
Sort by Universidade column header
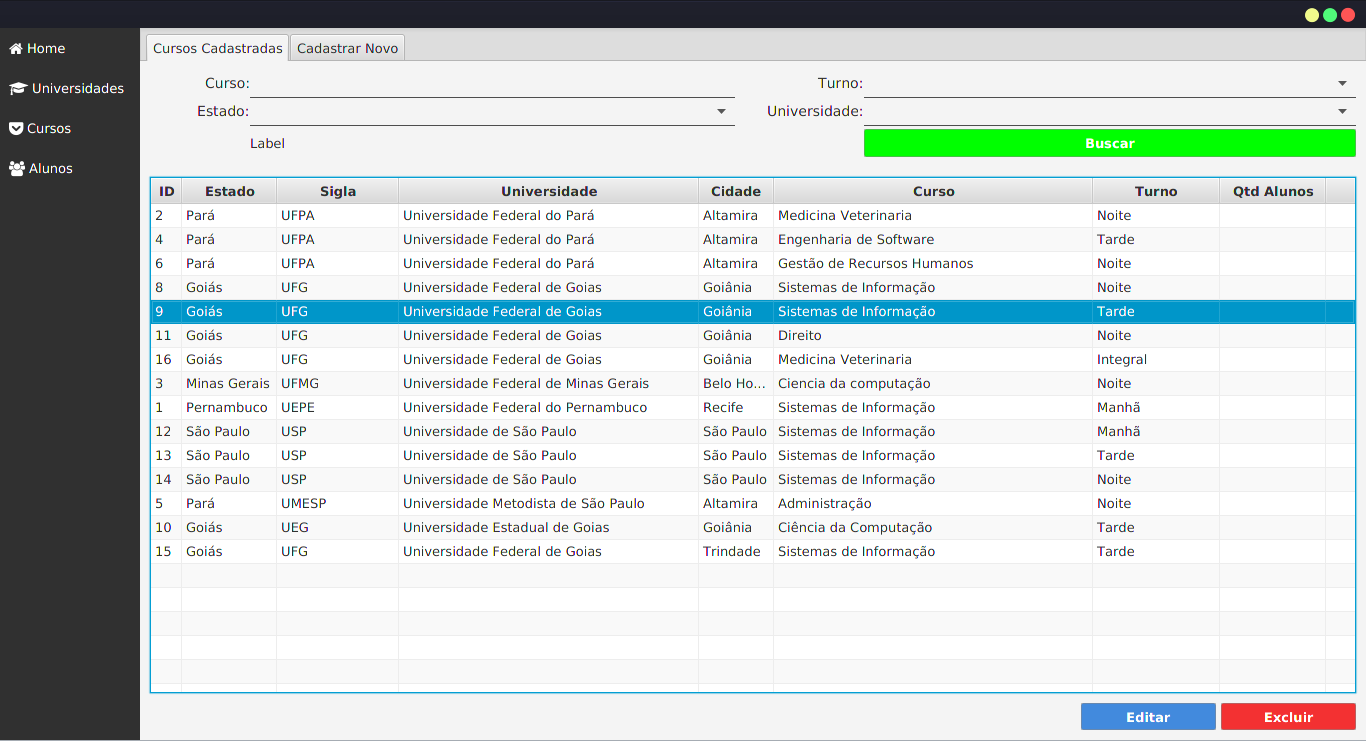point(549,191)
